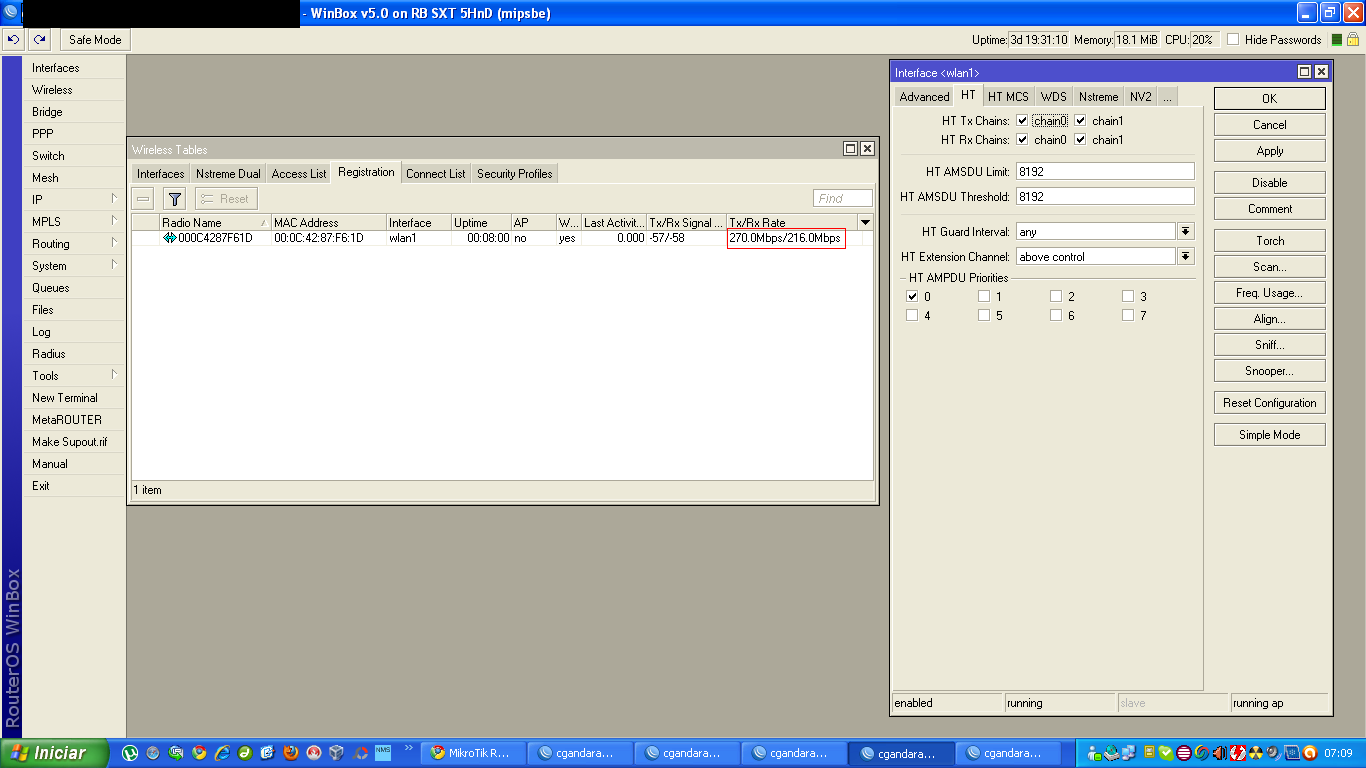Maximize the Wireless Tables window
The height and width of the screenshot is (768, 1366).
point(850,149)
